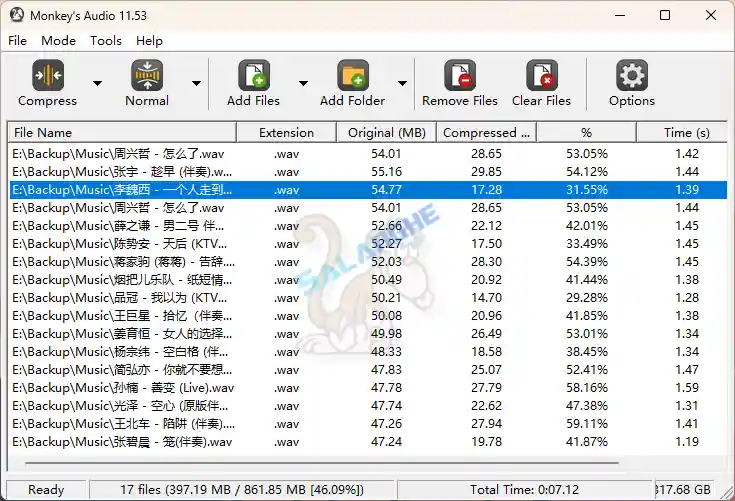
Task: Click the horizontal scrollbar of the file list
Action: click(x=322, y=463)
